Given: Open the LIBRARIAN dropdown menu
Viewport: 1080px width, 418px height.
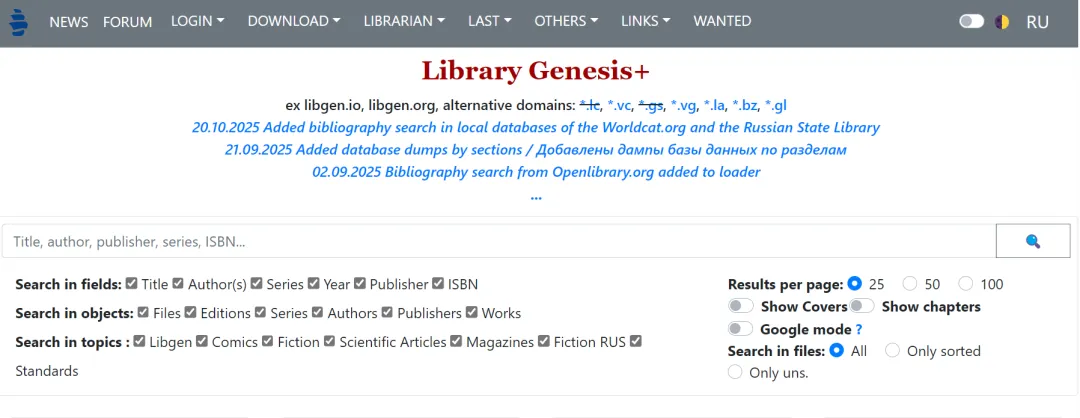Looking at the screenshot, I should [x=404, y=21].
